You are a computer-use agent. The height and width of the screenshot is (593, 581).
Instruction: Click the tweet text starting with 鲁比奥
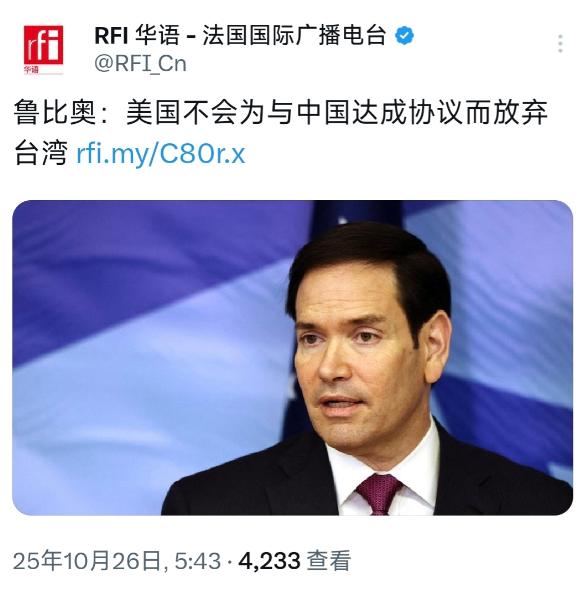pyautogui.click(x=280, y=134)
